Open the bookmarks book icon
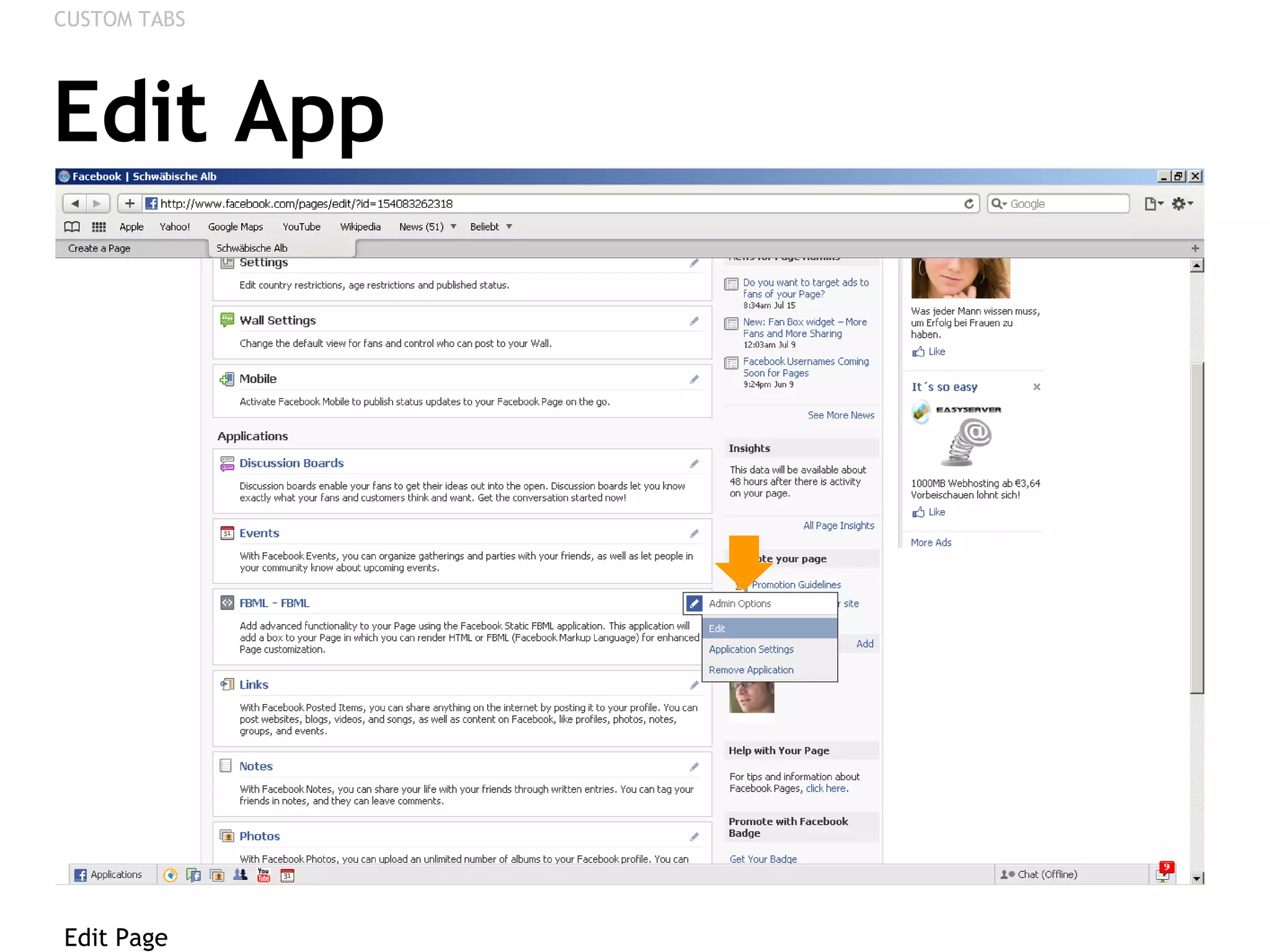1270x952 pixels. click(72, 227)
